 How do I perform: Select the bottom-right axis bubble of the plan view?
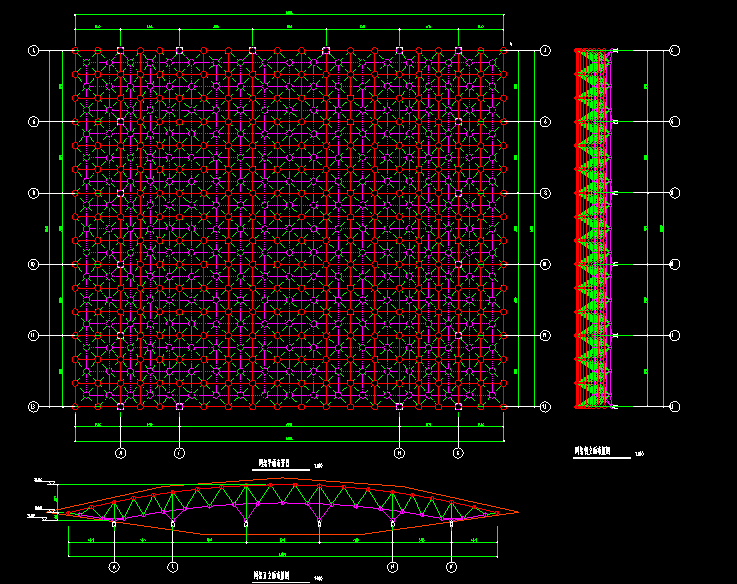point(545,407)
